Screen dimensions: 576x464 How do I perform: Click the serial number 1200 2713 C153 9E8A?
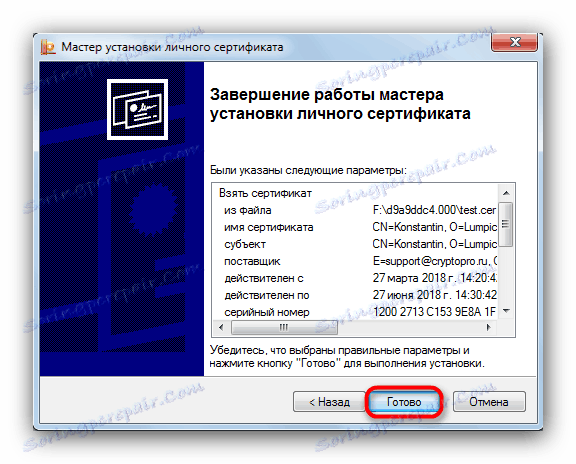[x=435, y=312]
